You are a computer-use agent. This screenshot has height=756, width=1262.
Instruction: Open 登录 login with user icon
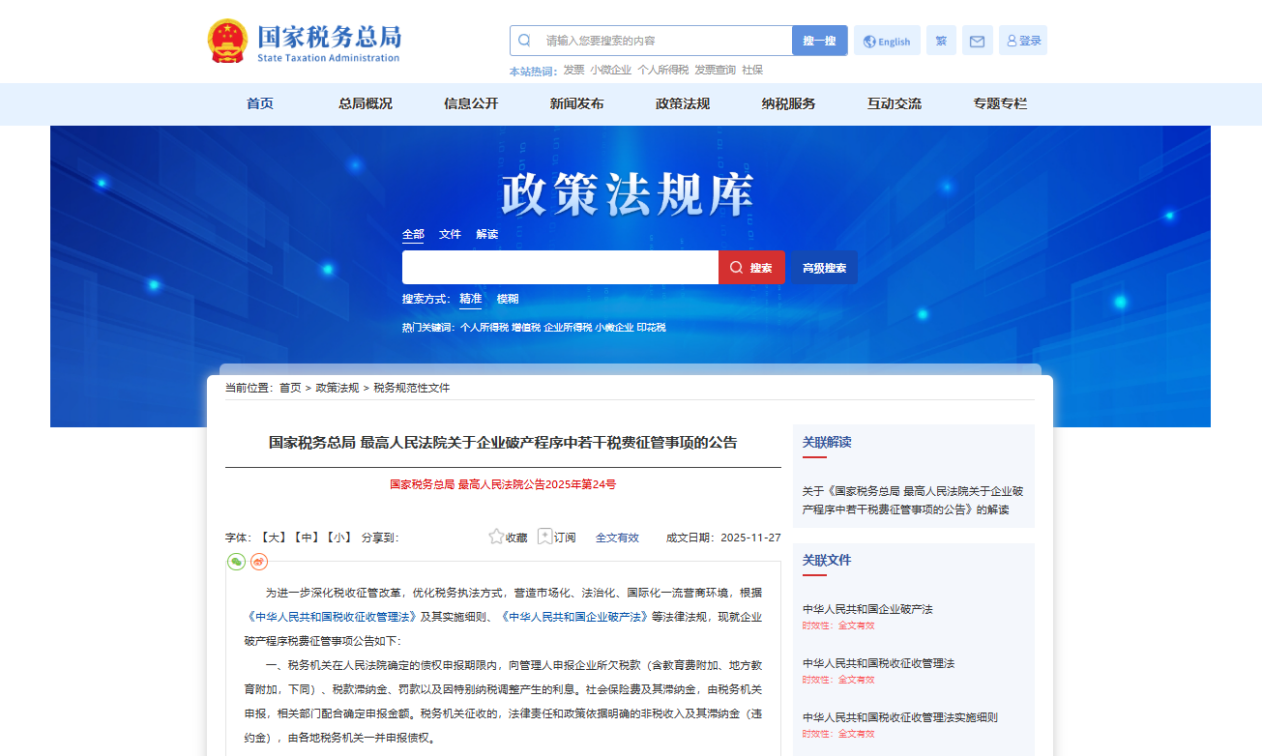coord(1023,41)
